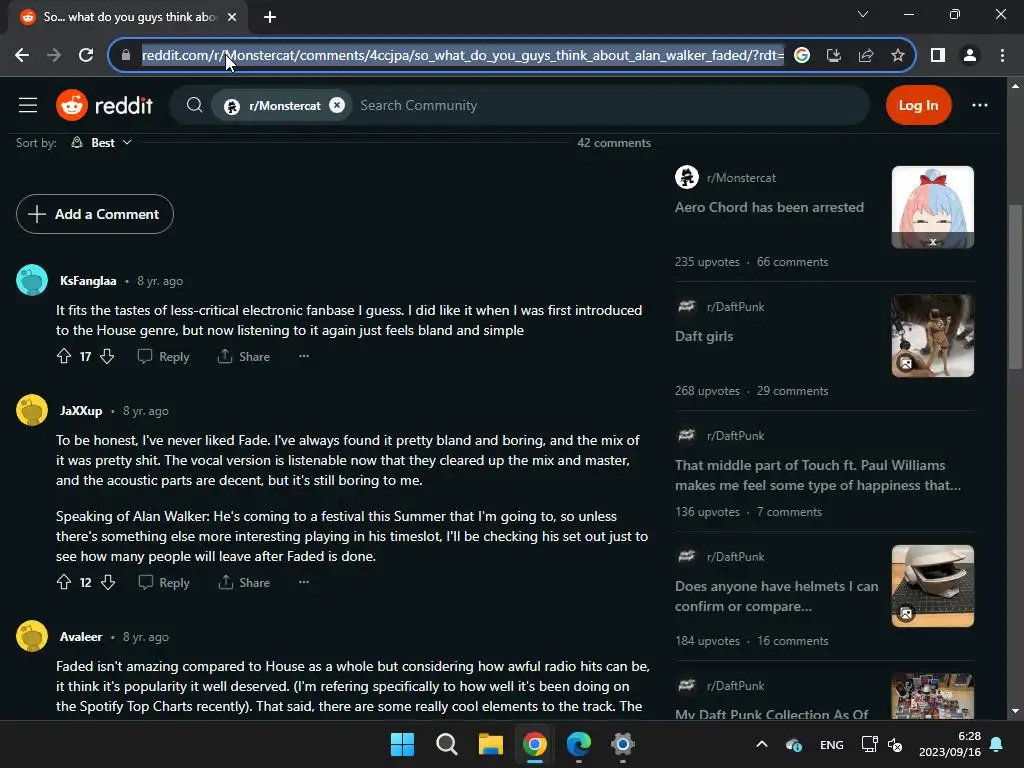
Task: Click the install app icon in address bar
Action: (834, 56)
